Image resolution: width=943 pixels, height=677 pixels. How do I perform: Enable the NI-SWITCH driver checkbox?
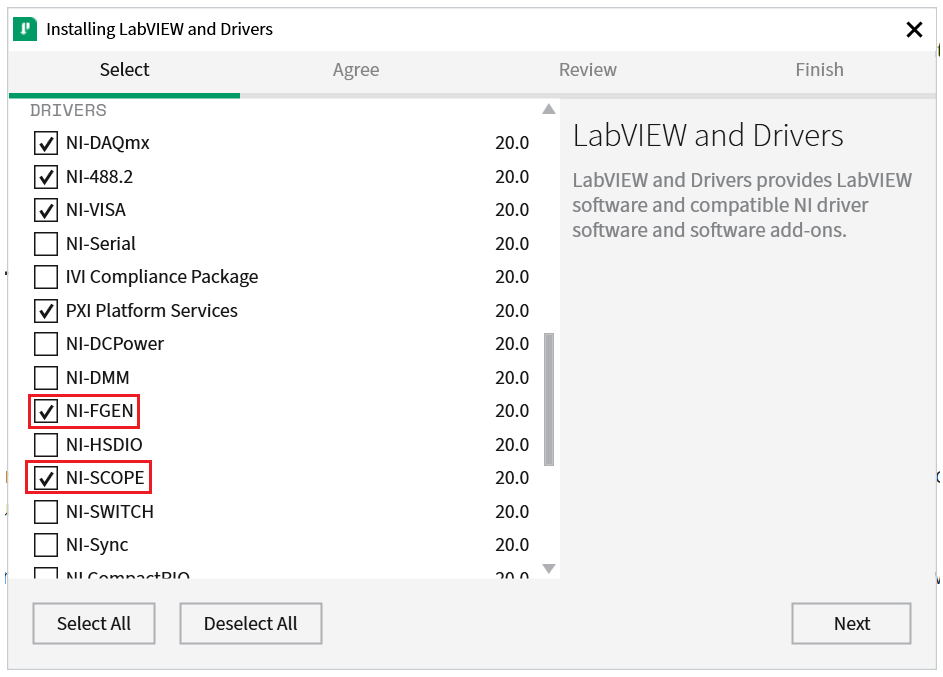(46, 512)
